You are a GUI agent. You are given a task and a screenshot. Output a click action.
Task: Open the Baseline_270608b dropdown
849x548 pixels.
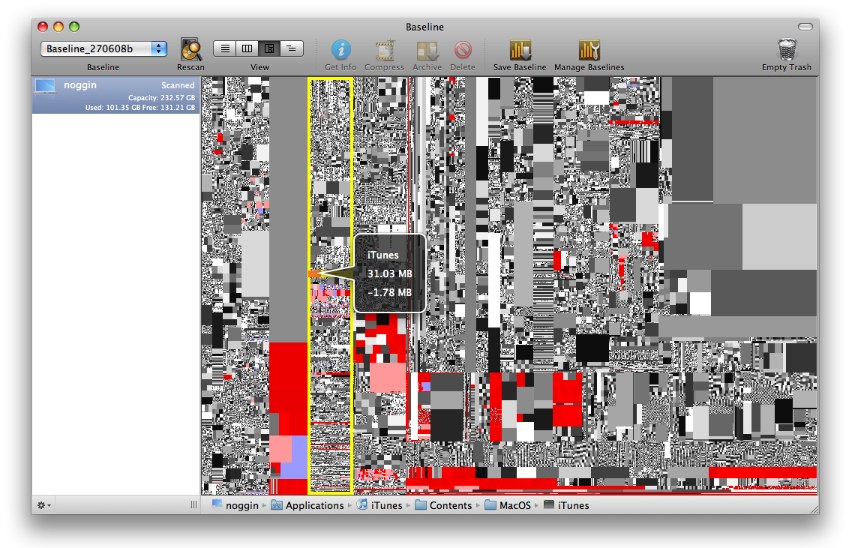pos(104,48)
